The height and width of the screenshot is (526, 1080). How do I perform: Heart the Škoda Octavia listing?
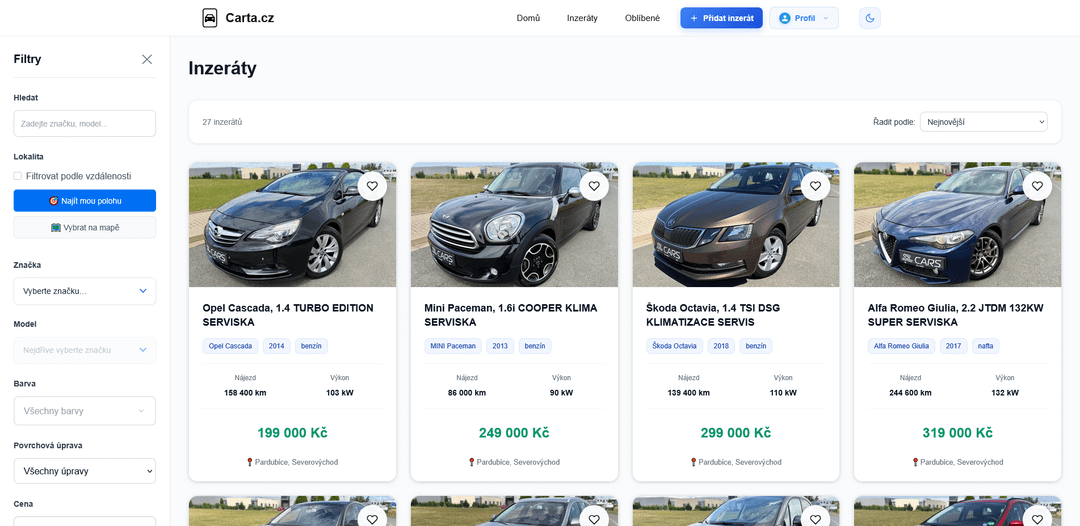(x=815, y=186)
